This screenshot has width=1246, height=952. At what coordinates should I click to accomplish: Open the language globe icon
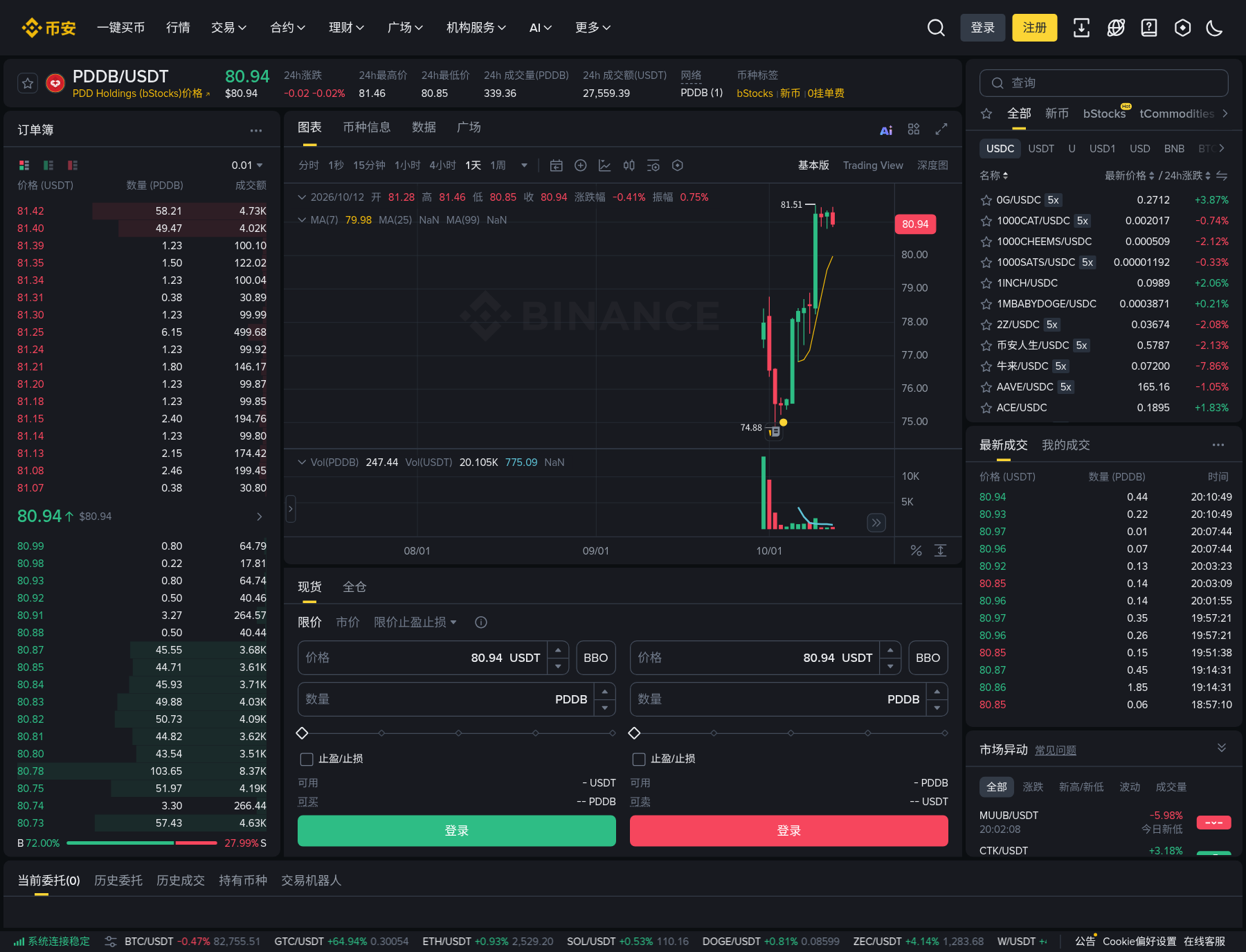pos(1115,28)
